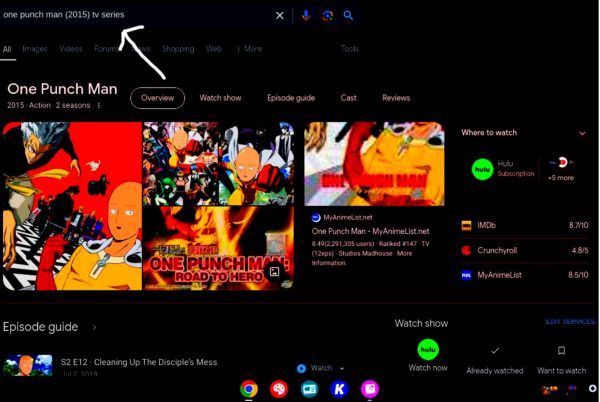Switch to Videos tab
Screen dimensions: 600x402
(71, 49)
